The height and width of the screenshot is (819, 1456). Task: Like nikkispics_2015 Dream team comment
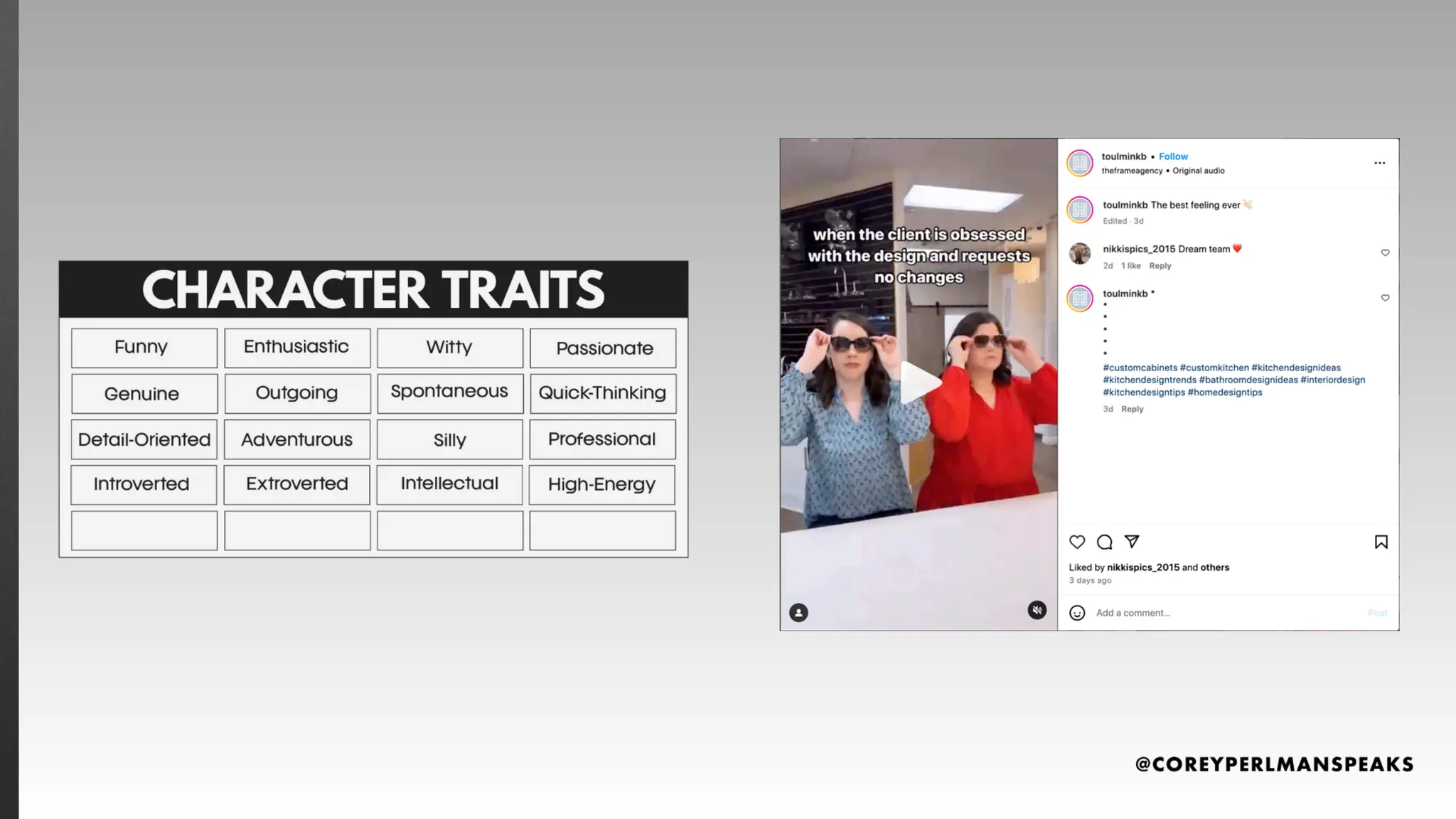[x=1385, y=253]
